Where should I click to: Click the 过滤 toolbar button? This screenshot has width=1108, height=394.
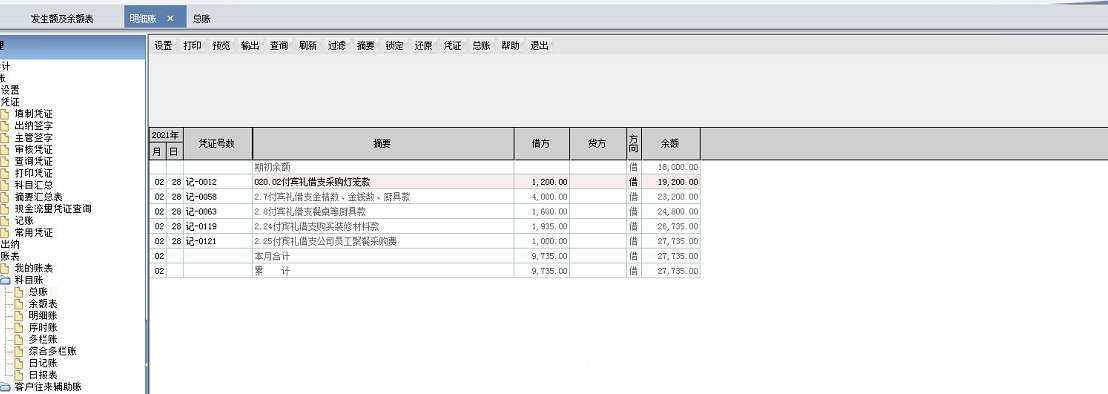tap(336, 46)
